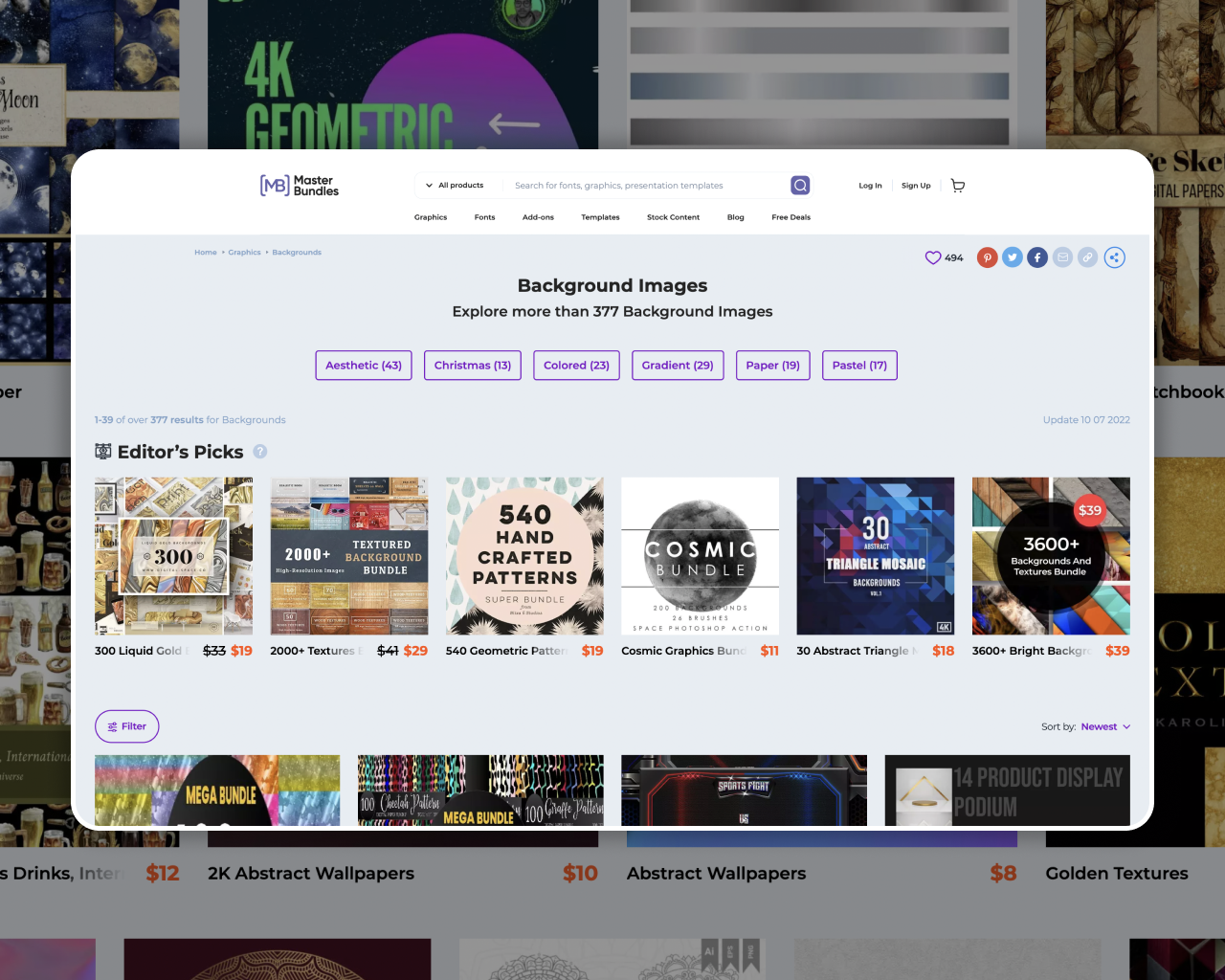Open the 3600+ Backgrounds And Textures thumbnail
This screenshot has width=1225, height=980.
tap(1051, 556)
